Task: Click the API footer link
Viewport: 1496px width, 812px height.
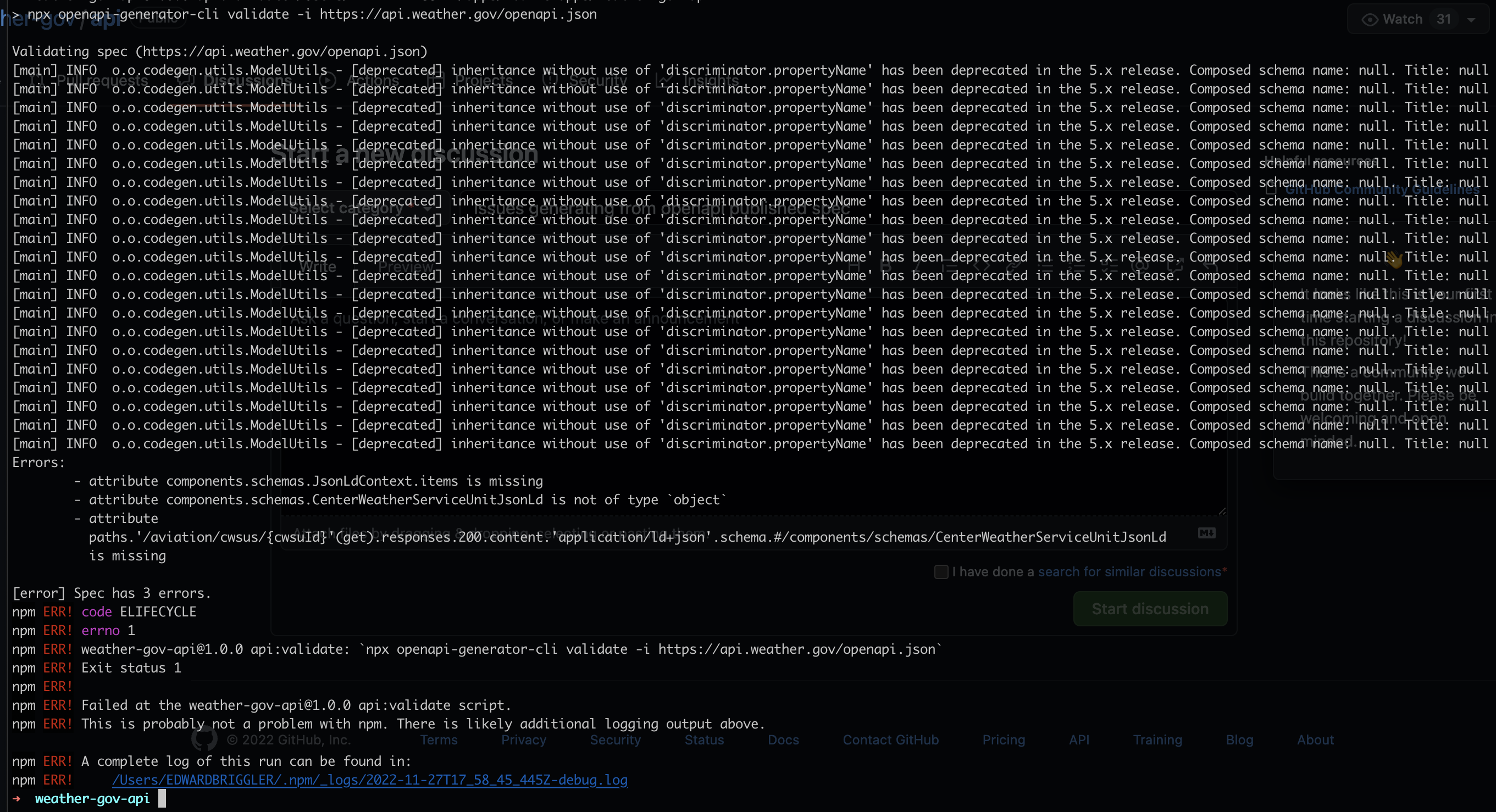Action: pyautogui.click(x=1079, y=739)
